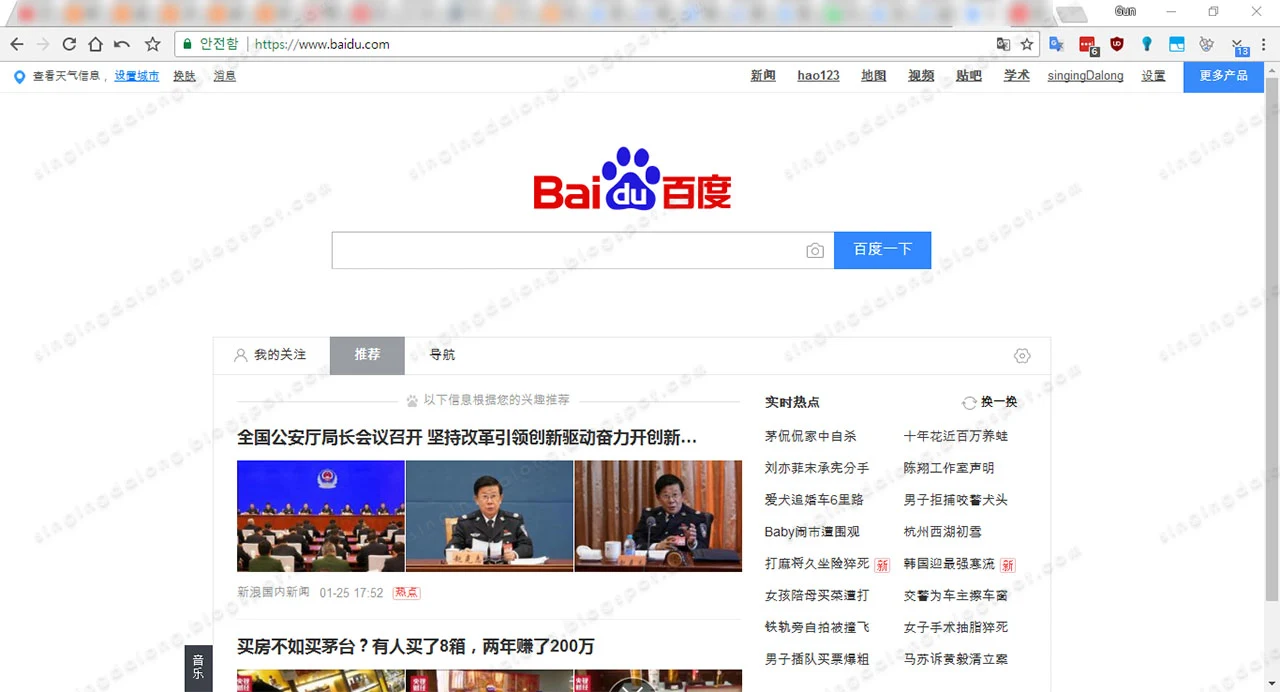This screenshot has height=692, width=1280.
Task: Open Chrome three-dot menu
Action: (1264, 44)
